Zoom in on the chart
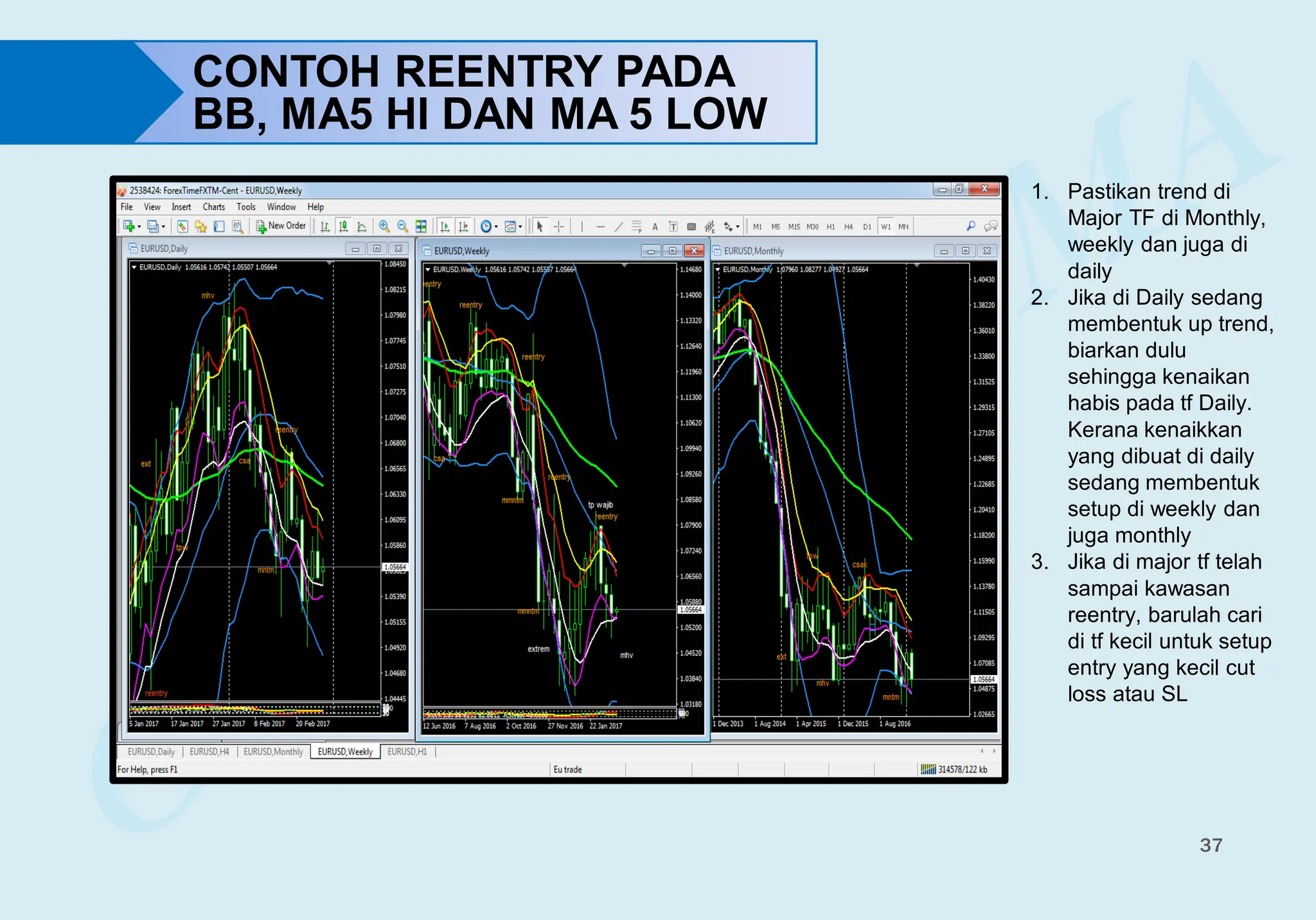Image resolution: width=1316 pixels, height=920 pixels. 384,226
